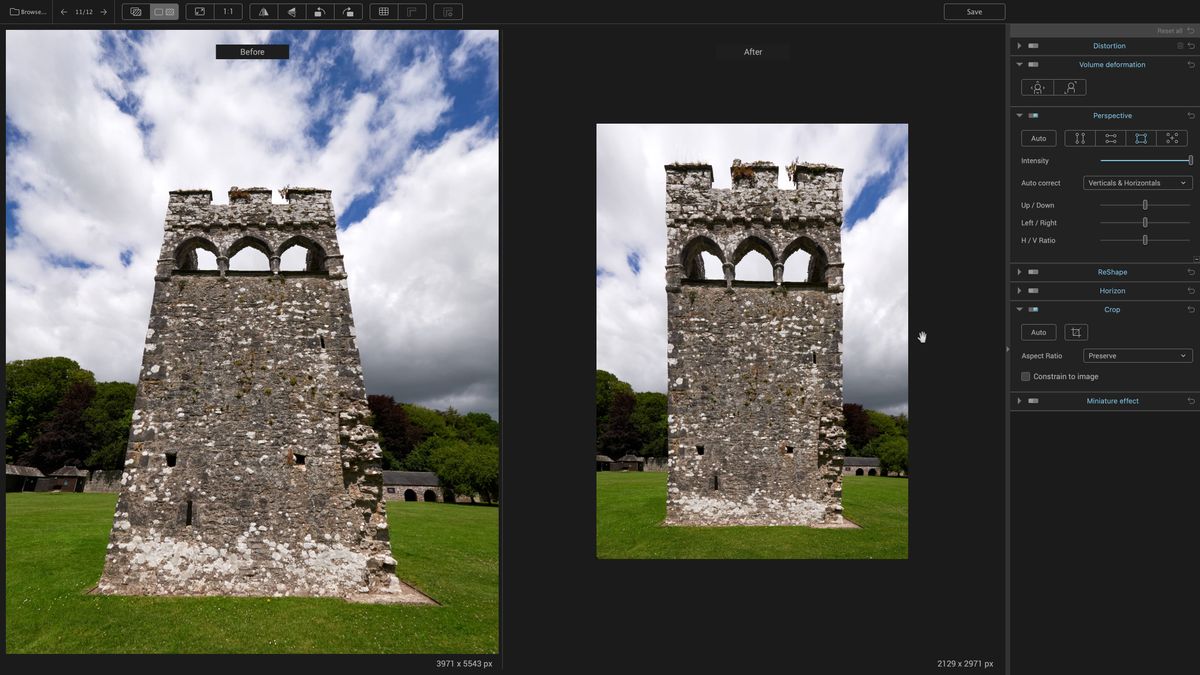
Task: Expand the ReShape panel
Action: pos(1019,271)
